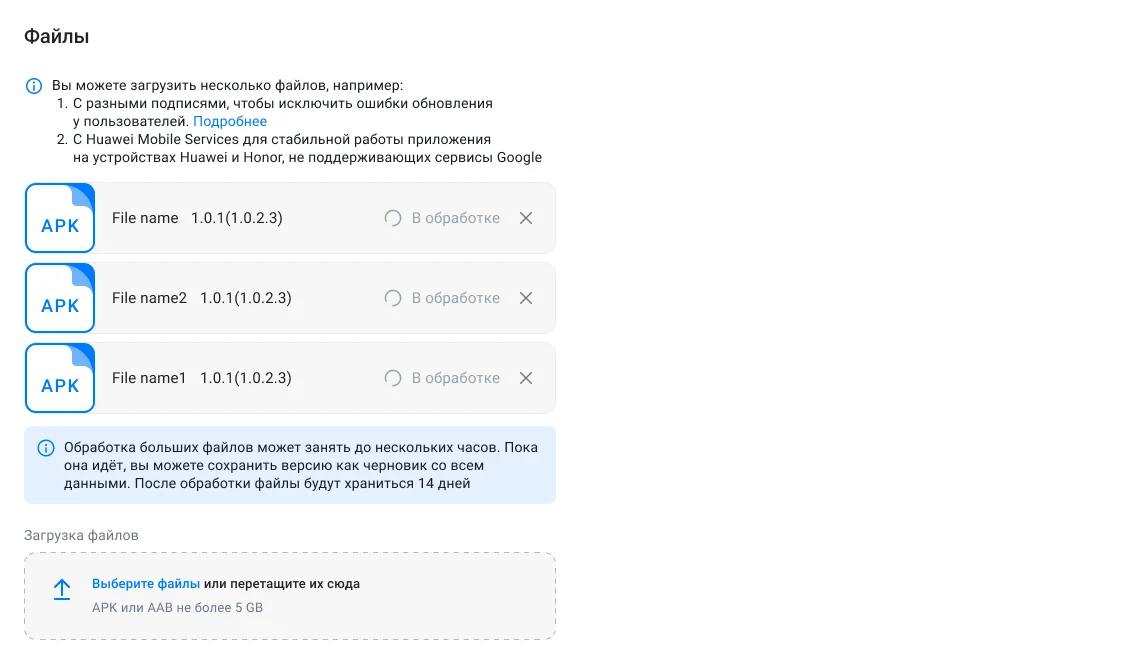This screenshot has width=1136, height=652.
Task: Click the Файлы page heading
Action: (x=56, y=36)
